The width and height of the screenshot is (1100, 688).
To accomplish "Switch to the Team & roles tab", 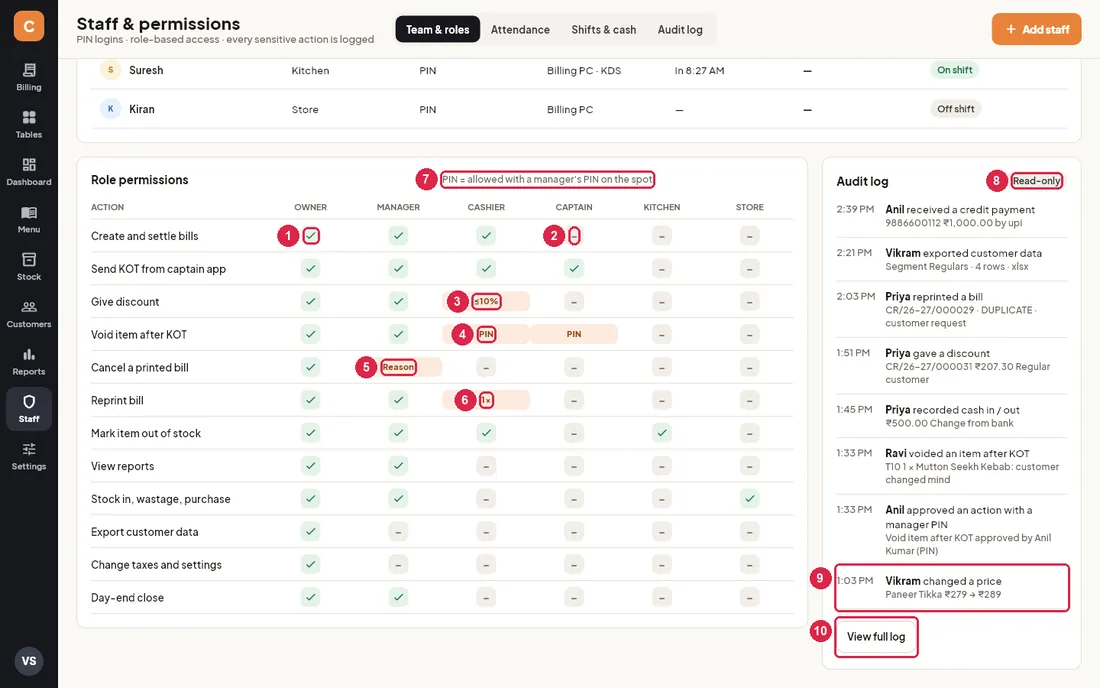I will click(438, 29).
